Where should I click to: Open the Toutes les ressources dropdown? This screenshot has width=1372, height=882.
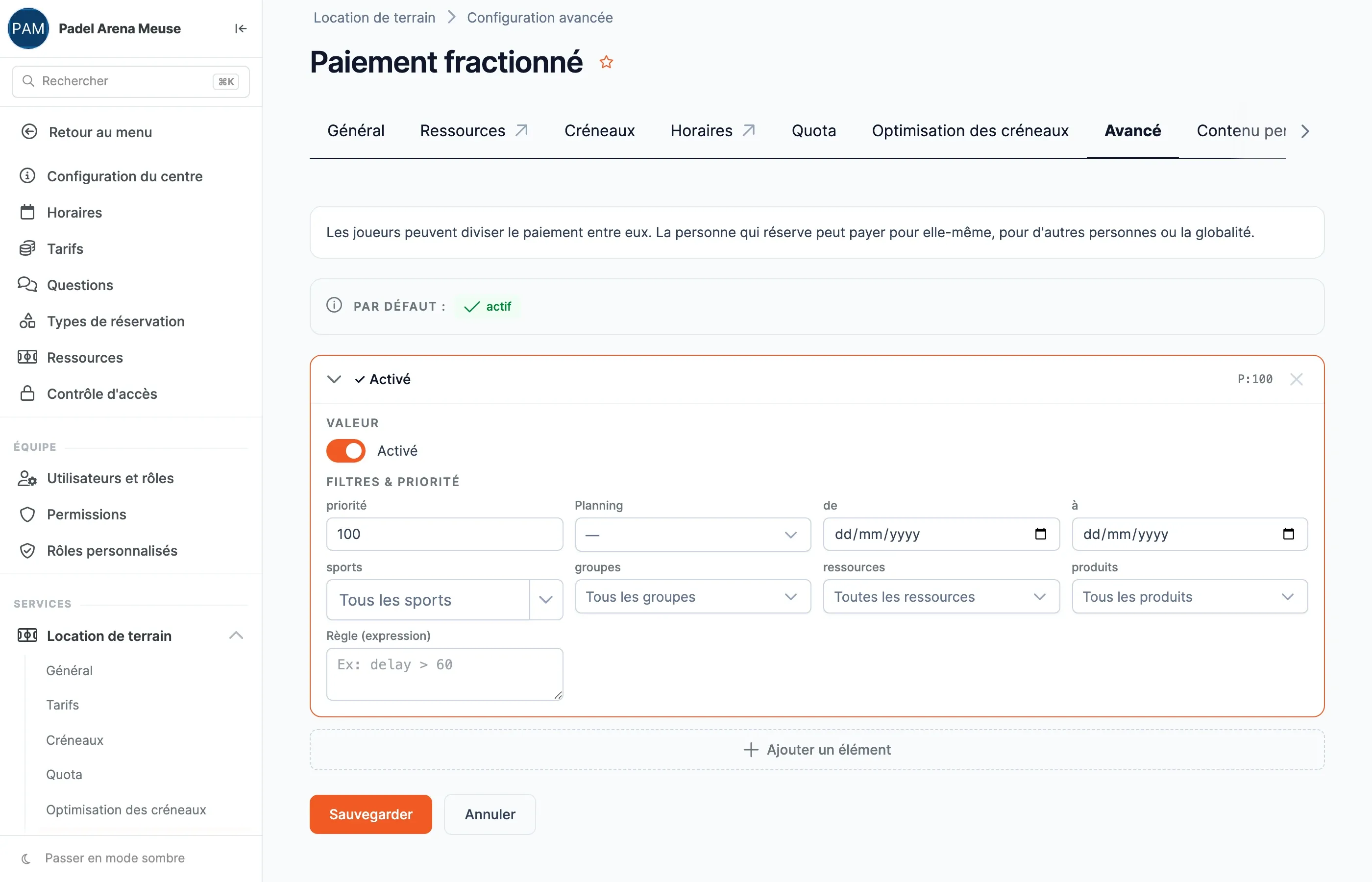[x=941, y=597]
